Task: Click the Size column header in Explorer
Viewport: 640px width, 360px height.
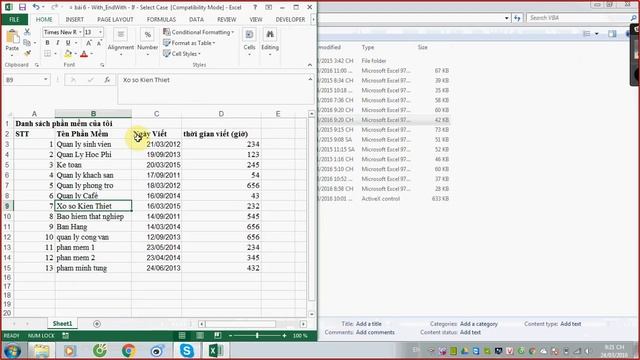Action: point(422,47)
